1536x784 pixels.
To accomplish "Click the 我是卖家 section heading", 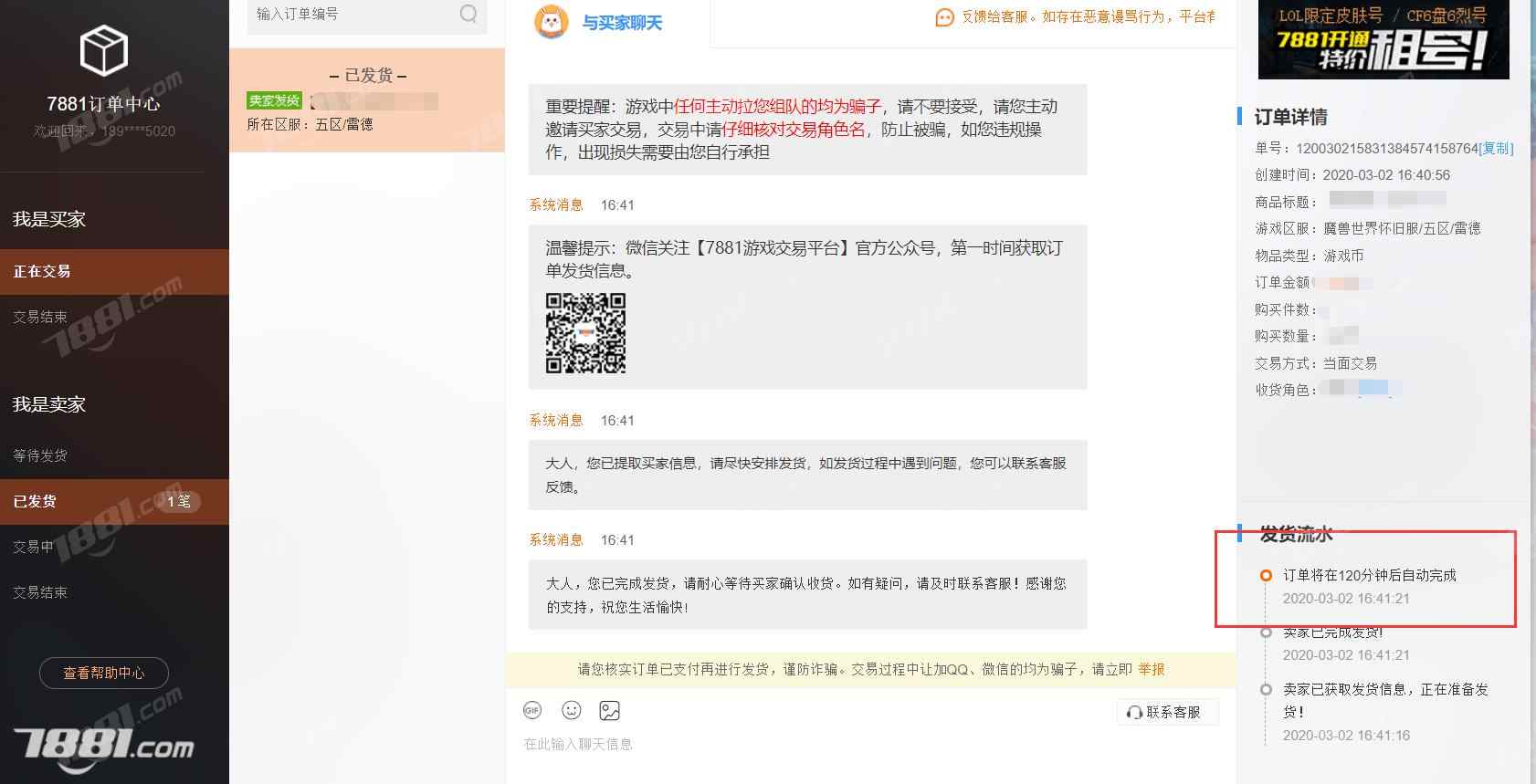I will click(49, 404).
